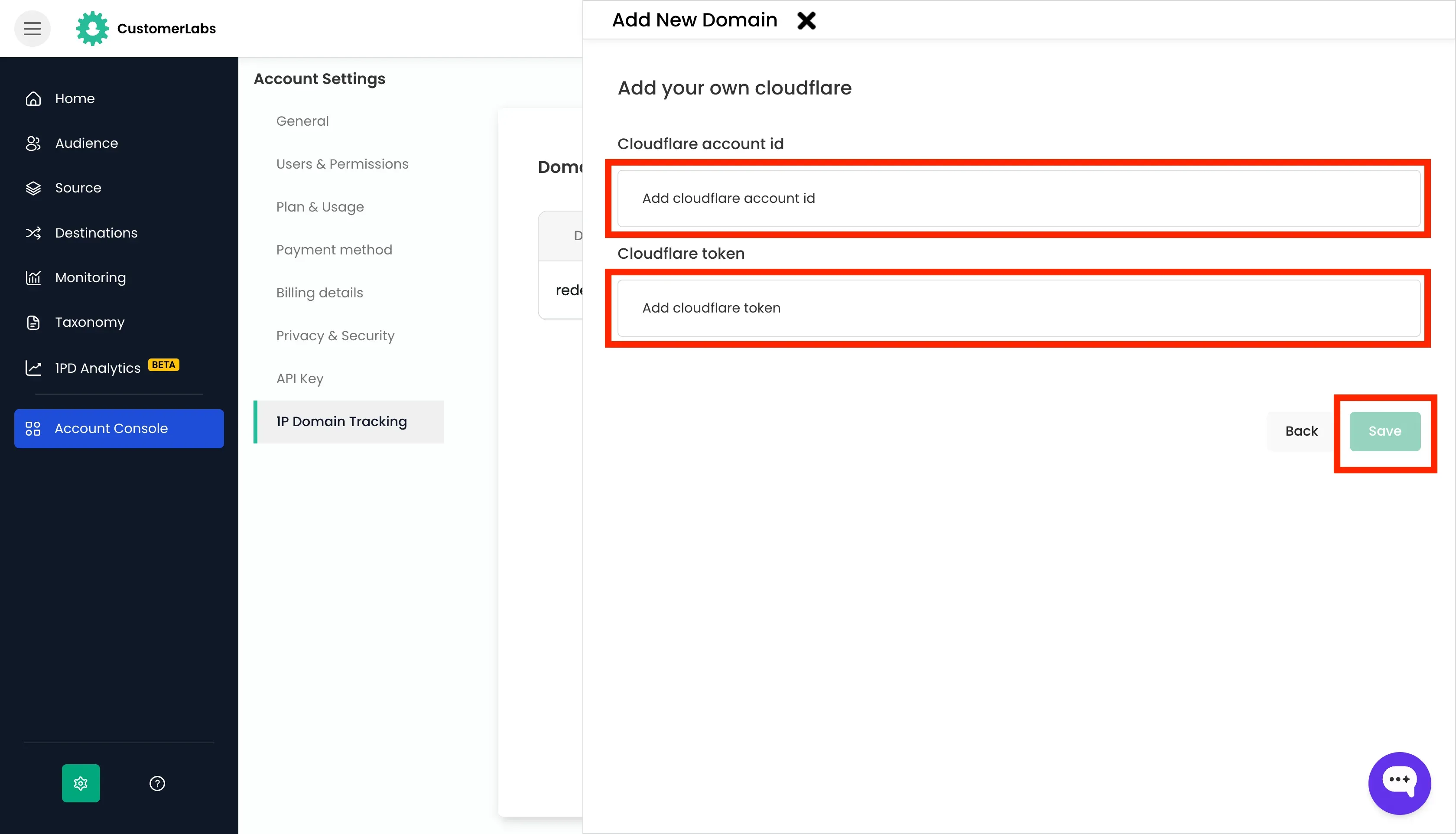Viewport: 1456px width, 834px height.
Task: Open Monitoring section
Action: [91, 278]
